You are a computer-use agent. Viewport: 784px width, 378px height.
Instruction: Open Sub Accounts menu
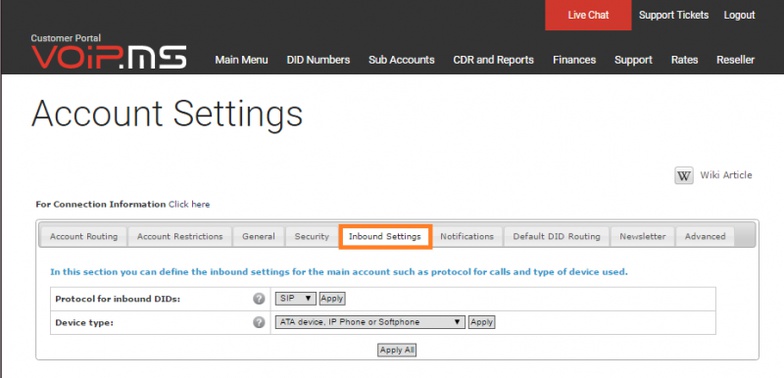coord(402,60)
